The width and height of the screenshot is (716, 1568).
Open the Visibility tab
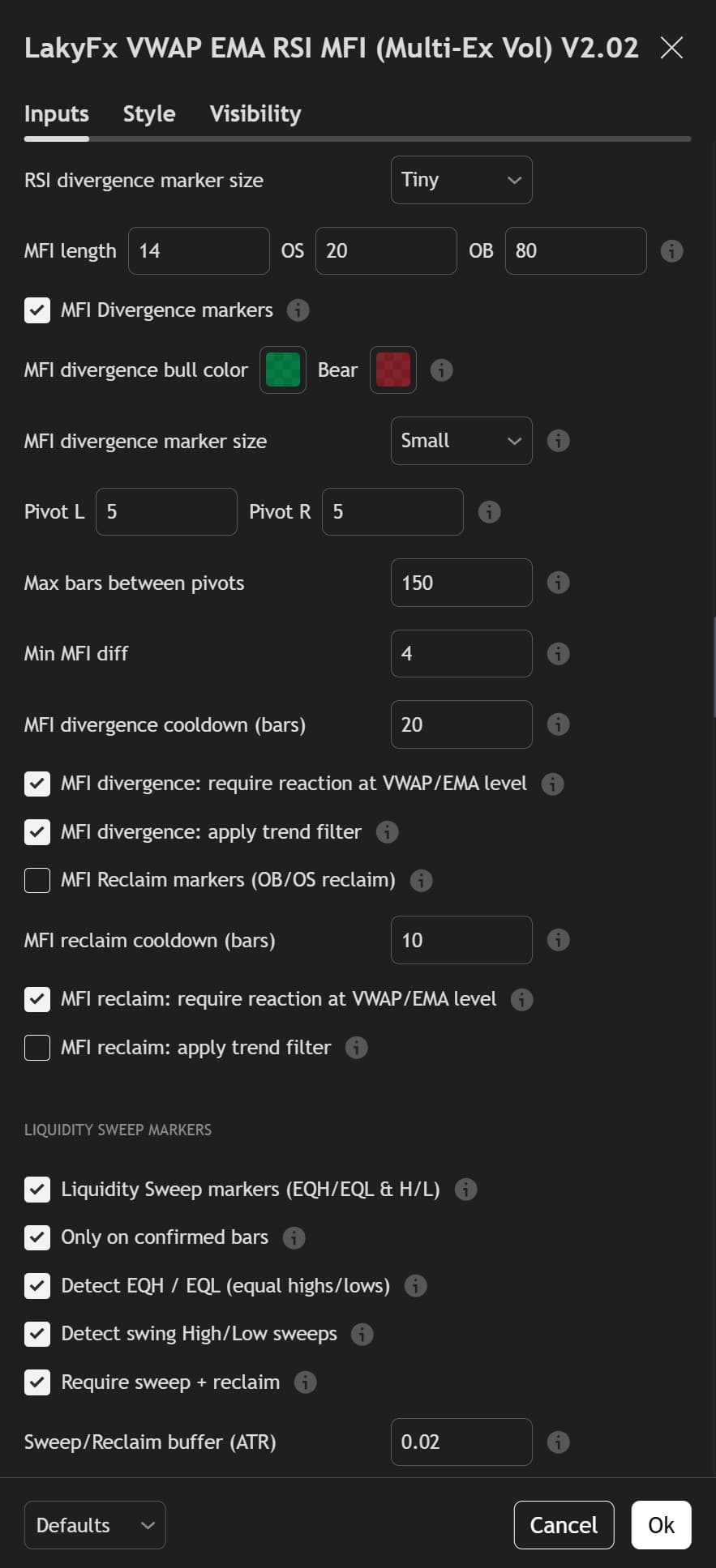(x=255, y=113)
